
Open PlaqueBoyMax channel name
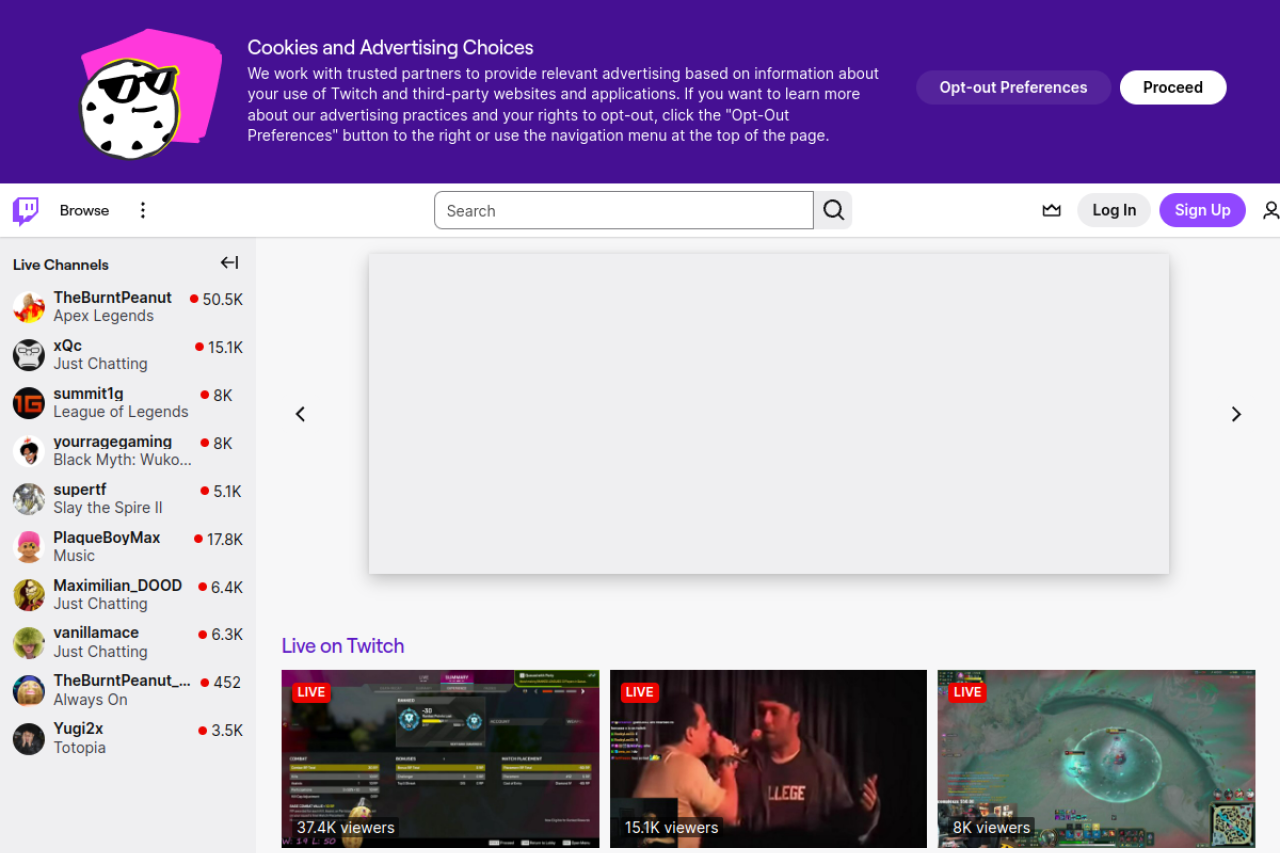point(107,538)
